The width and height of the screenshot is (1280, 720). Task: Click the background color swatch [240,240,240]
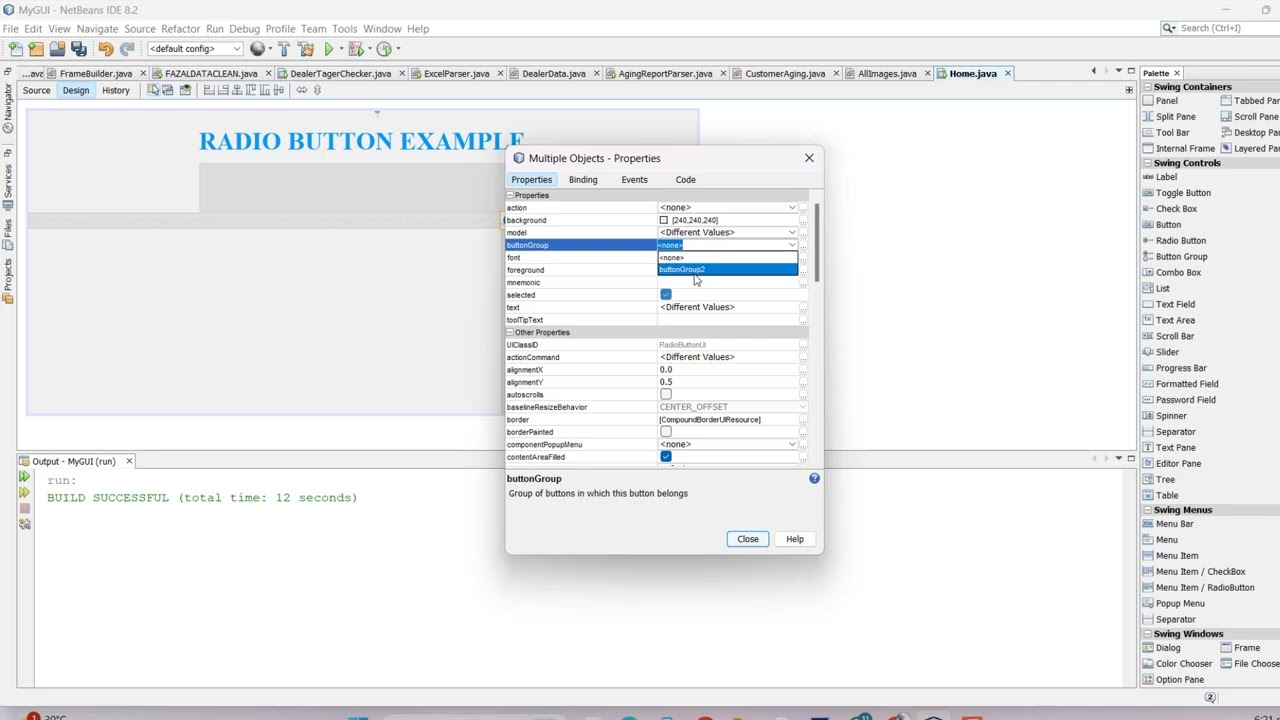[663, 220]
